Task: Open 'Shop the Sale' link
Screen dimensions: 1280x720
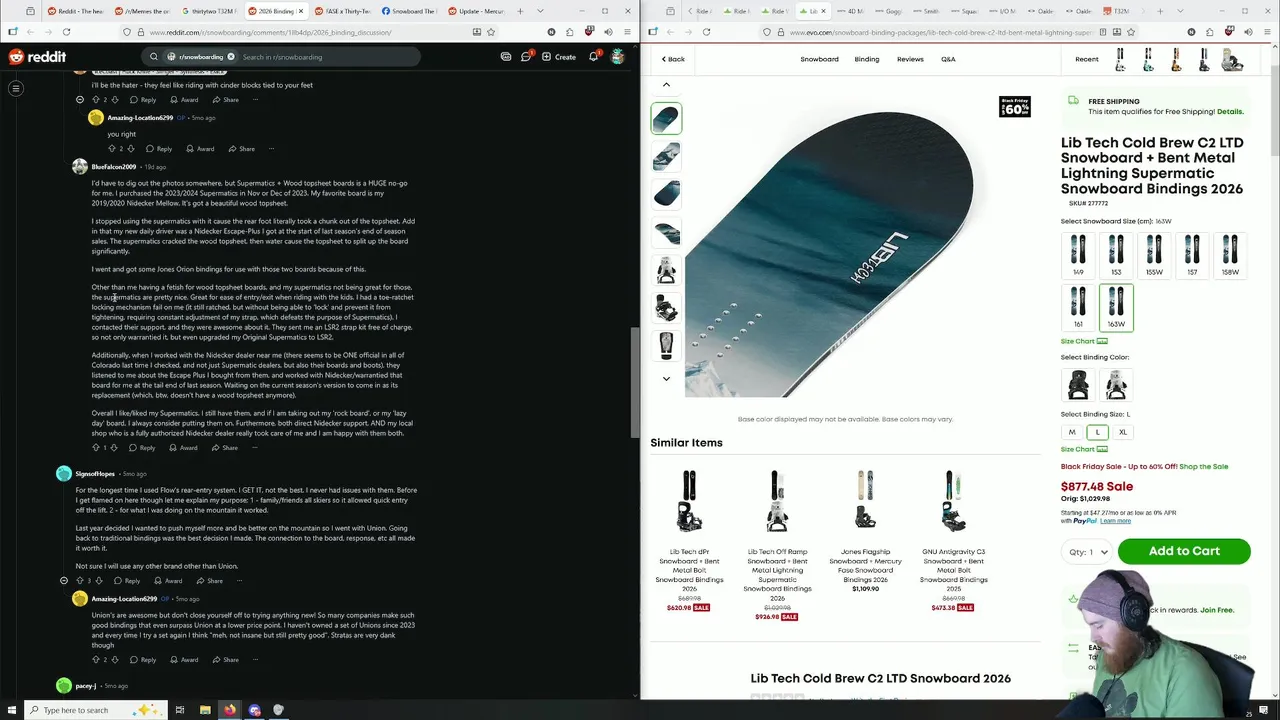Action: [1203, 467]
